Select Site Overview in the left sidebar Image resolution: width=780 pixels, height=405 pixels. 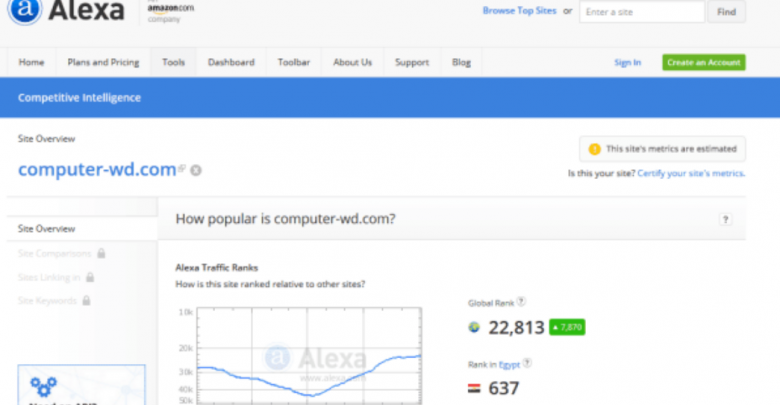point(47,229)
